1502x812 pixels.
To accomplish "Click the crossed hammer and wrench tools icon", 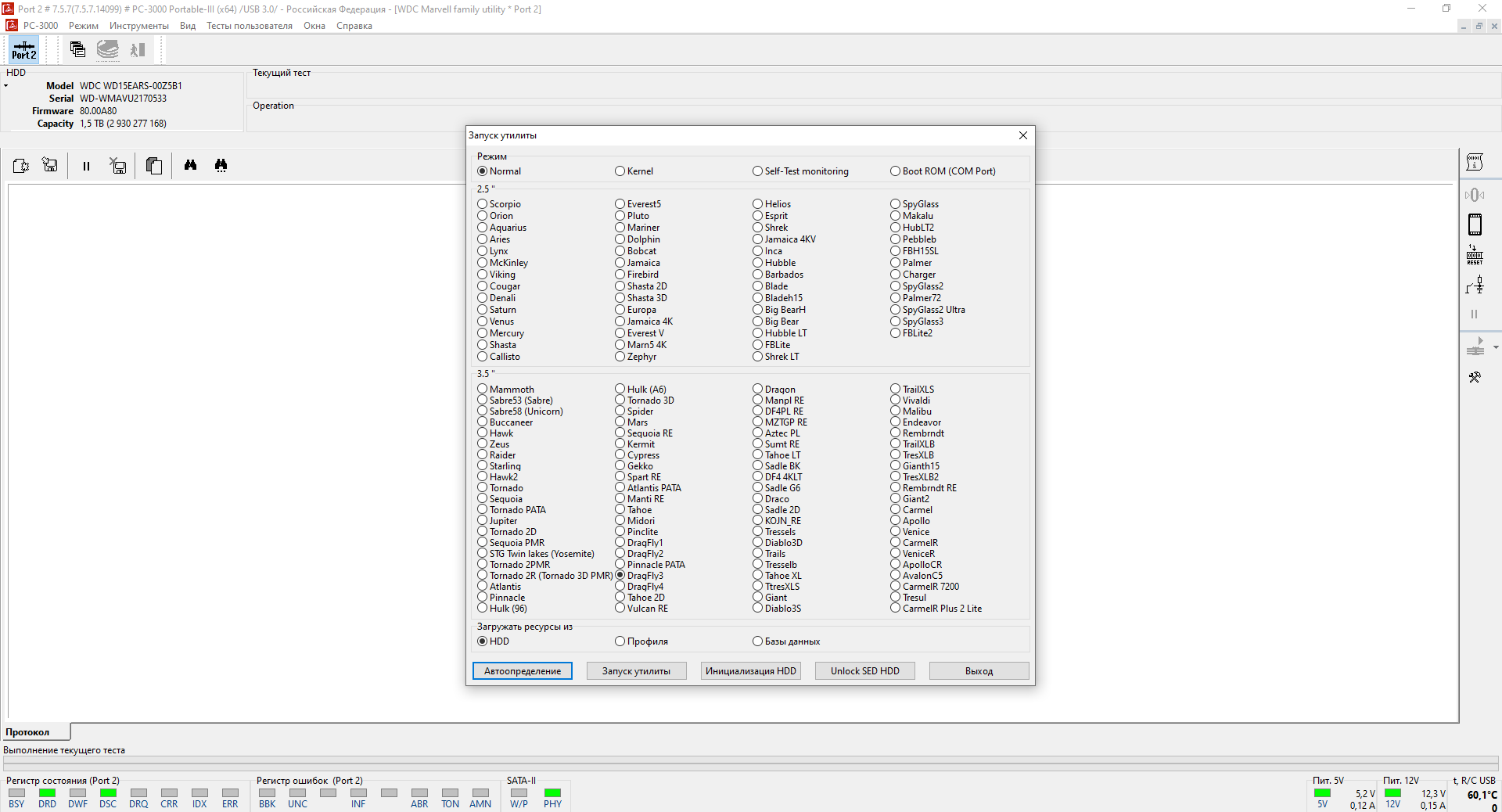I will [x=1475, y=377].
